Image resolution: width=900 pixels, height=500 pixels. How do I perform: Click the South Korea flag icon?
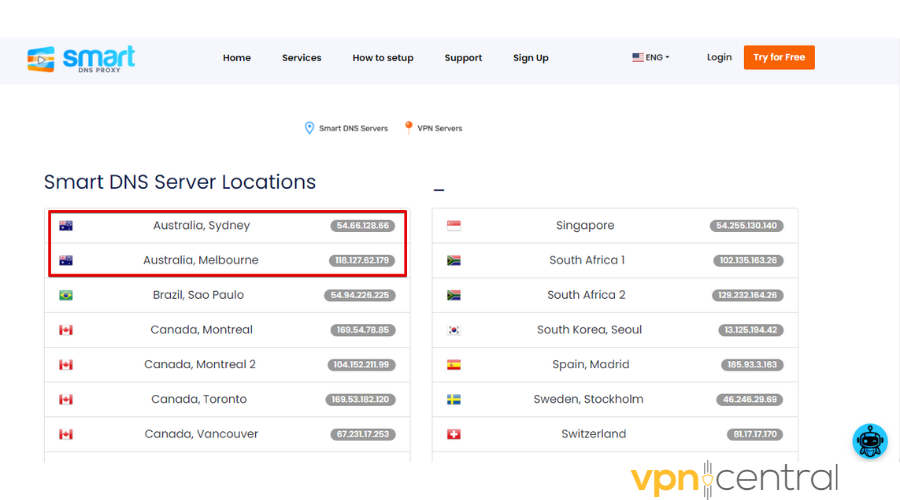(454, 330)
